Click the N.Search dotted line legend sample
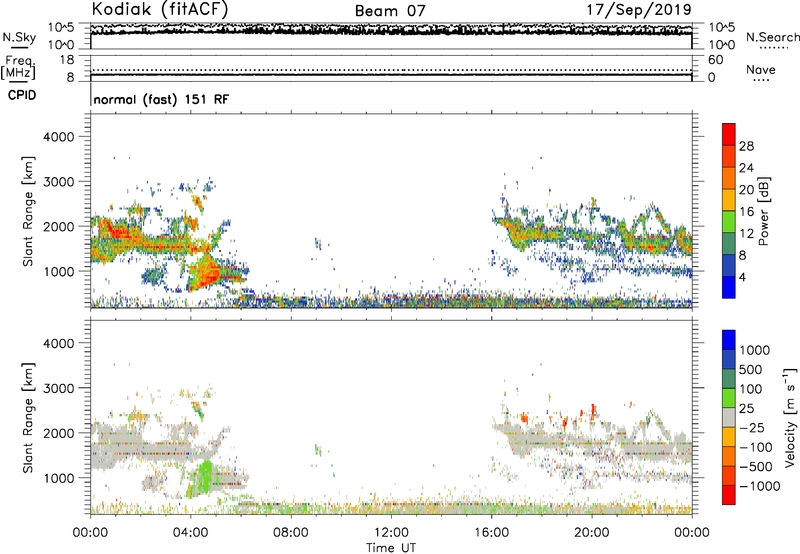 (x=773, y=48)
